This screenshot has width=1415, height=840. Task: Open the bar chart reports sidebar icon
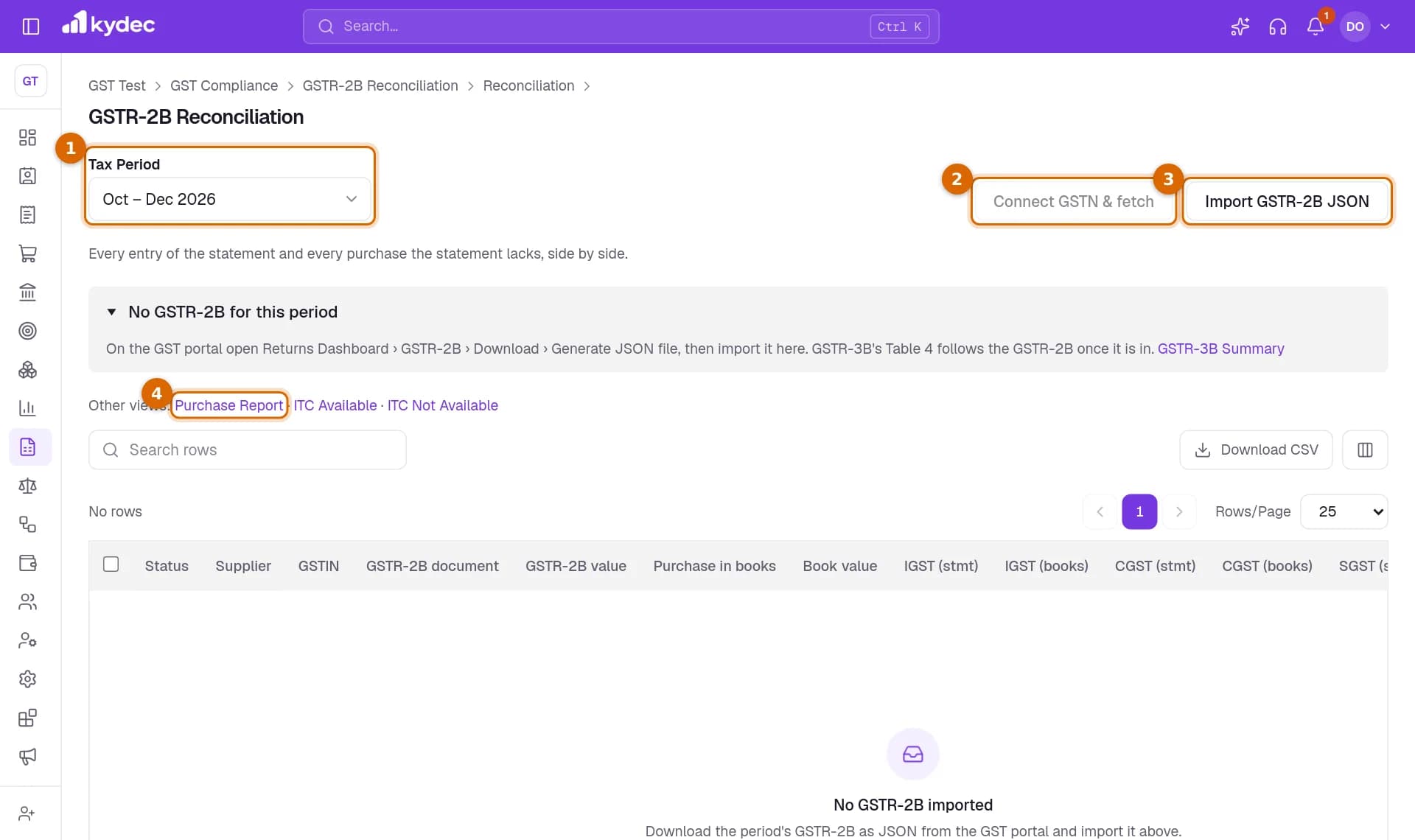coord(27,408)
